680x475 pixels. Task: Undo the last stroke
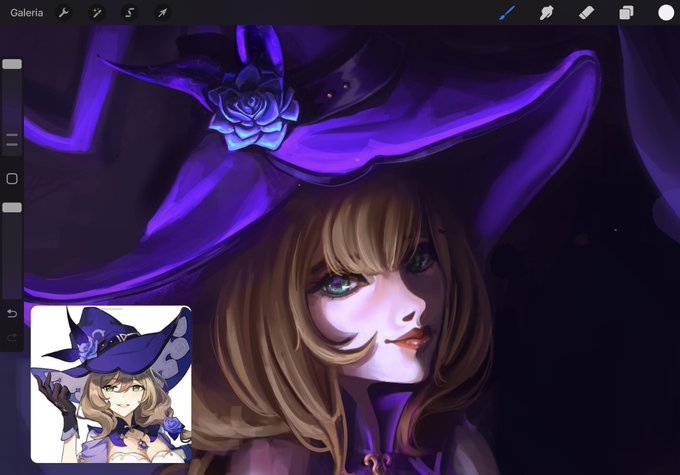click(x=12, y=313)
